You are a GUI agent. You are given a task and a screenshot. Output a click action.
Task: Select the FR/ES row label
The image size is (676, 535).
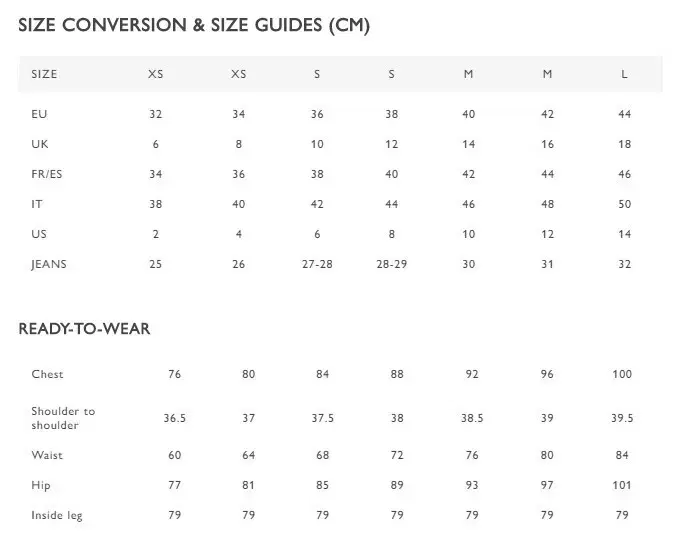pos(47,175)
